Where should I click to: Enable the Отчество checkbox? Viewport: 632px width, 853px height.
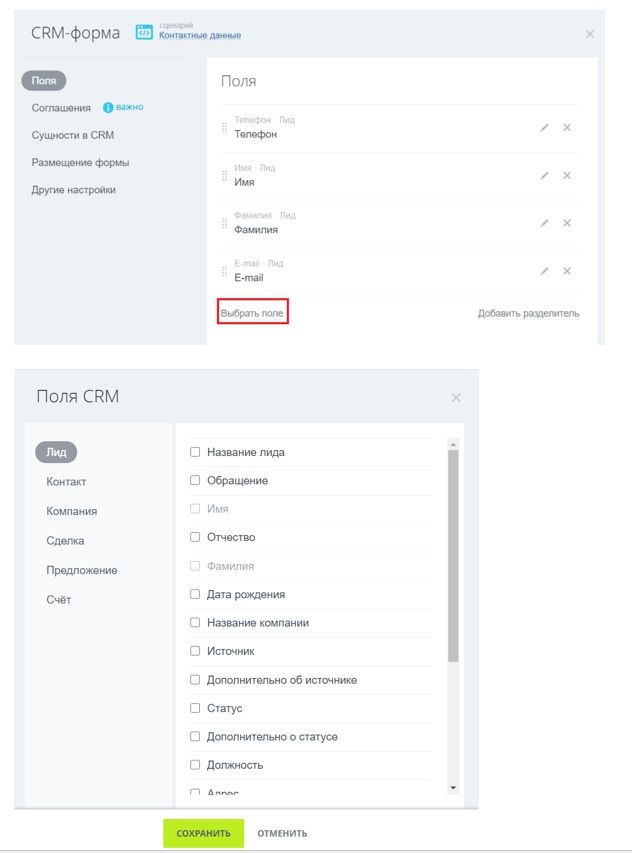[x=195, y=537]
